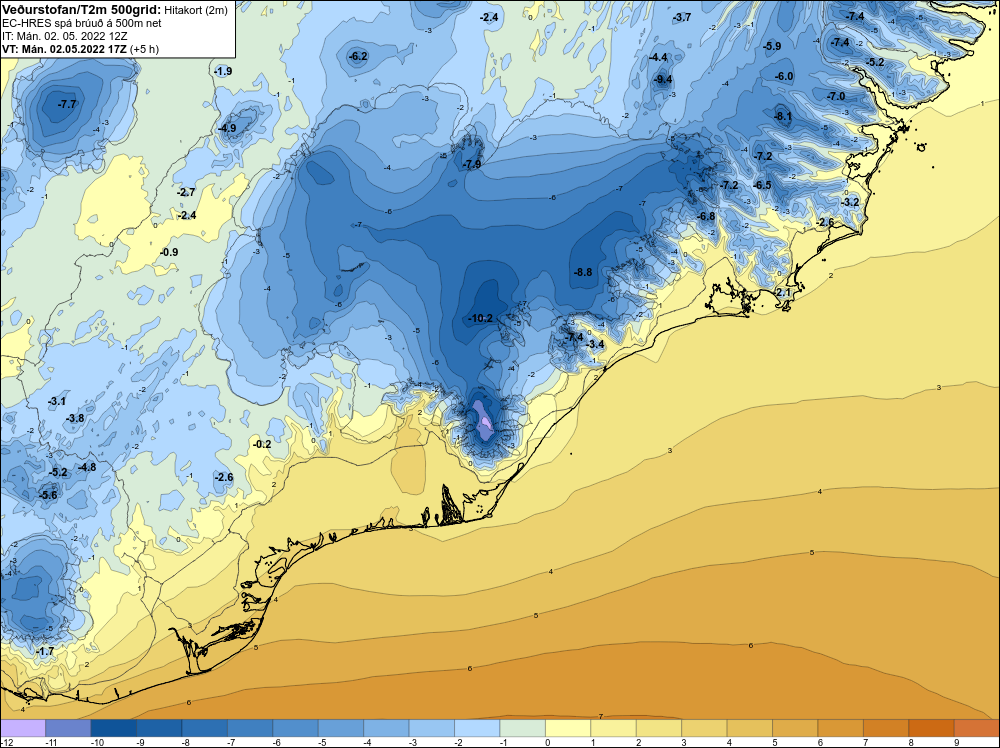The height and width of the screenshot is (748, 1000).
Task: Click the '-3.7' temperature label
Action: (x=682, y=17)
